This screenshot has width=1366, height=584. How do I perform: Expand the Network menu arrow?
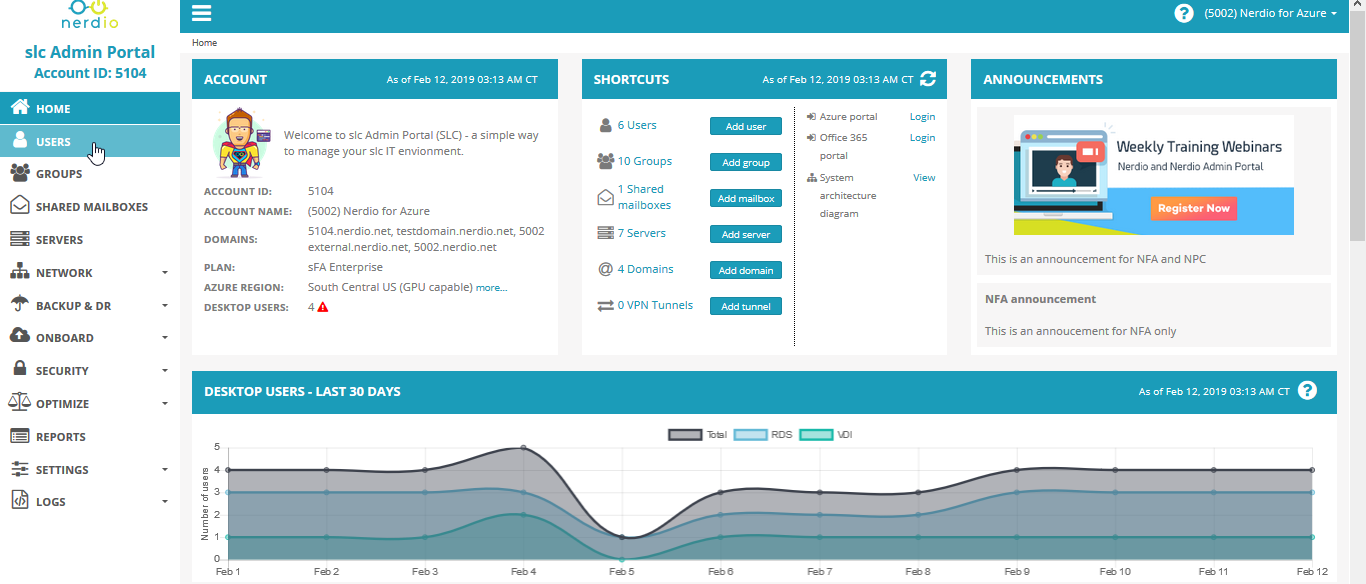point(165,272)
